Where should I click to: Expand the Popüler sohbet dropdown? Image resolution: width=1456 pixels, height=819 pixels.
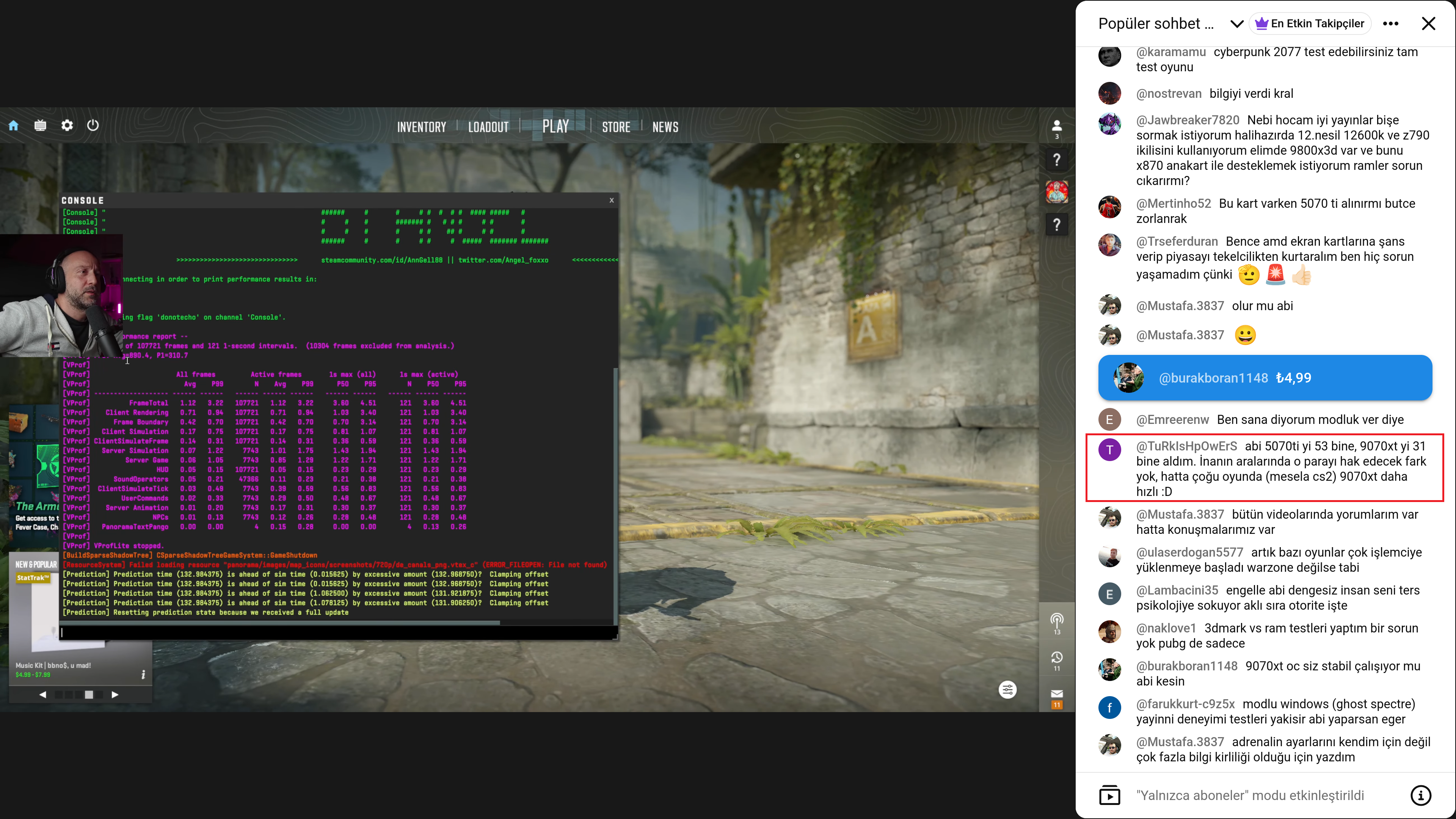point(1237,24)
